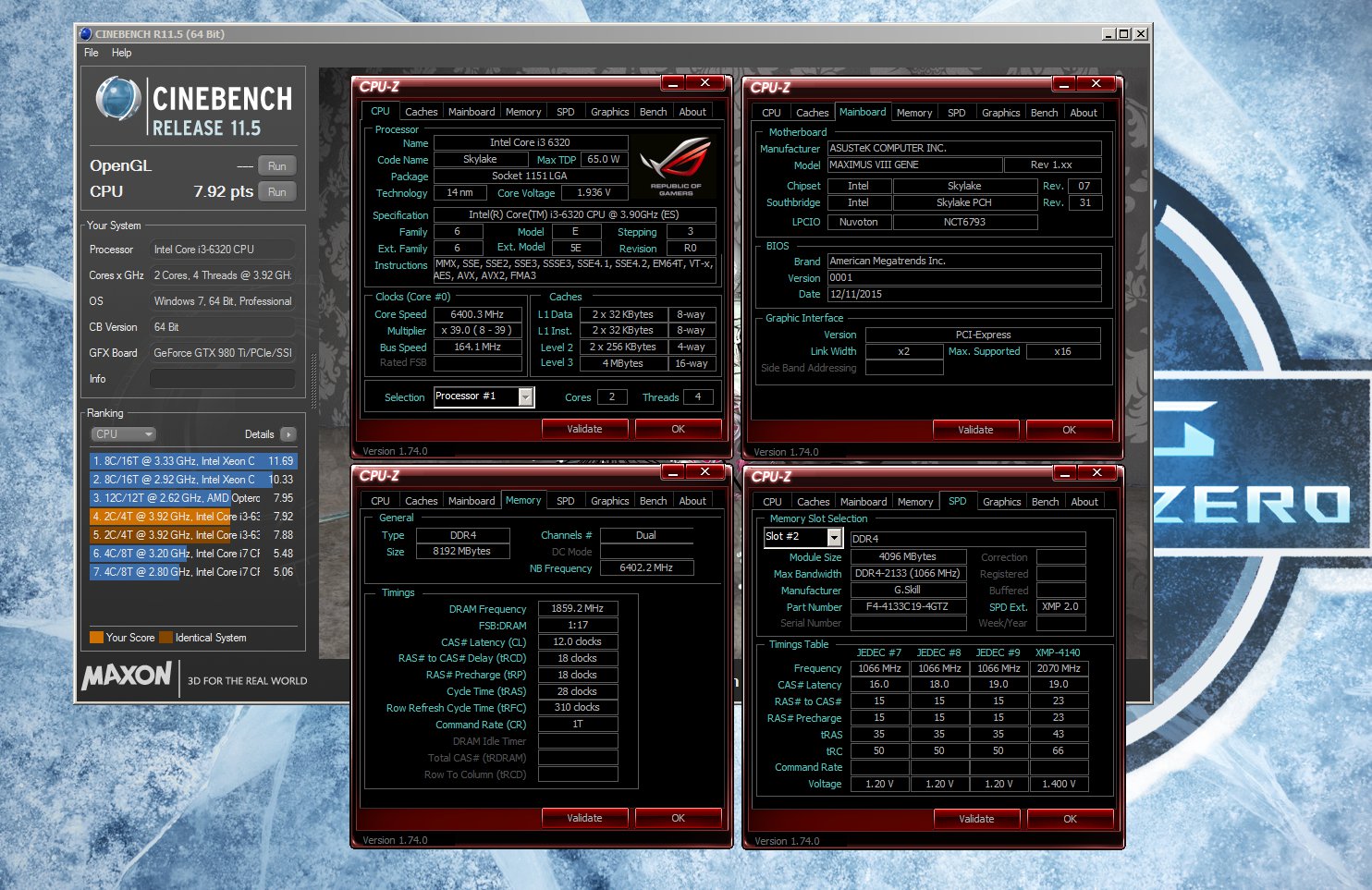
Task: Open Bench tab in top-left CPU-Z window
Action: coord(653,112)
